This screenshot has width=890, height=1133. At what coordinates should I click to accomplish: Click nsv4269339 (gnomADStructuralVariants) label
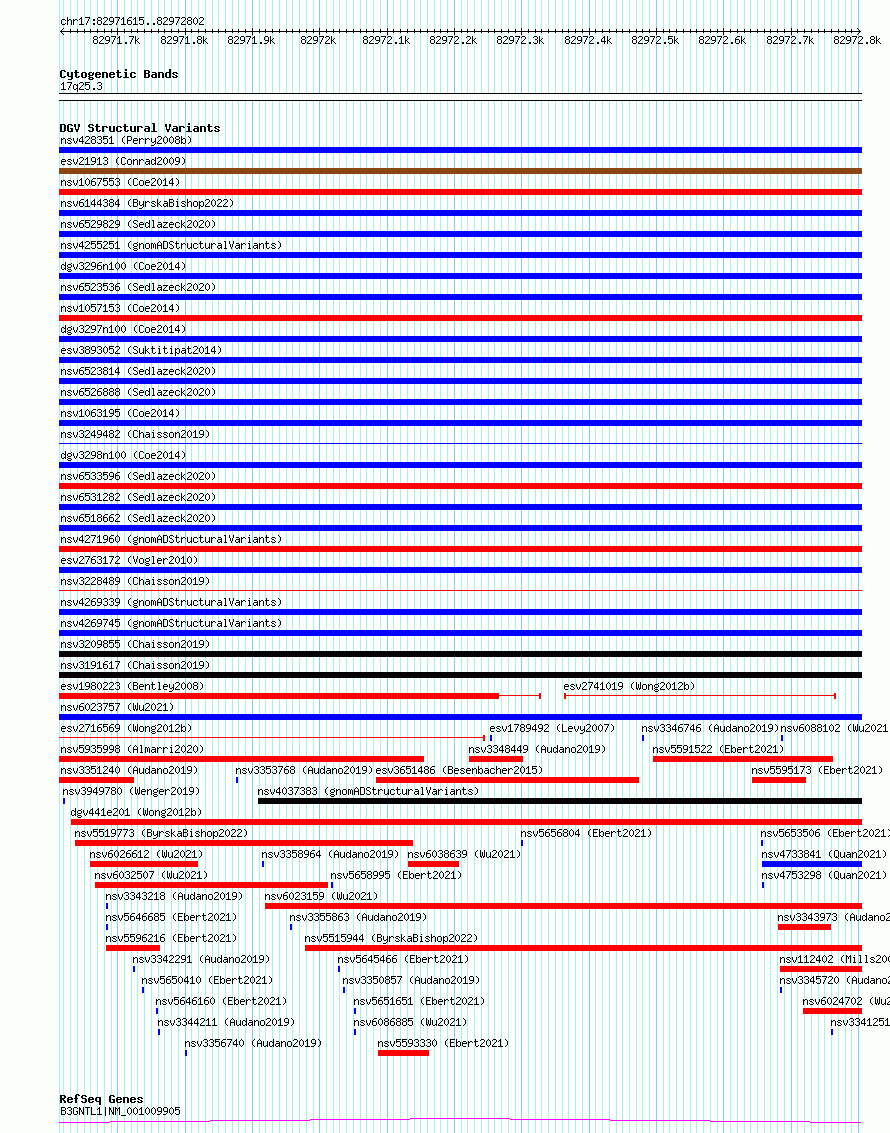171,602
